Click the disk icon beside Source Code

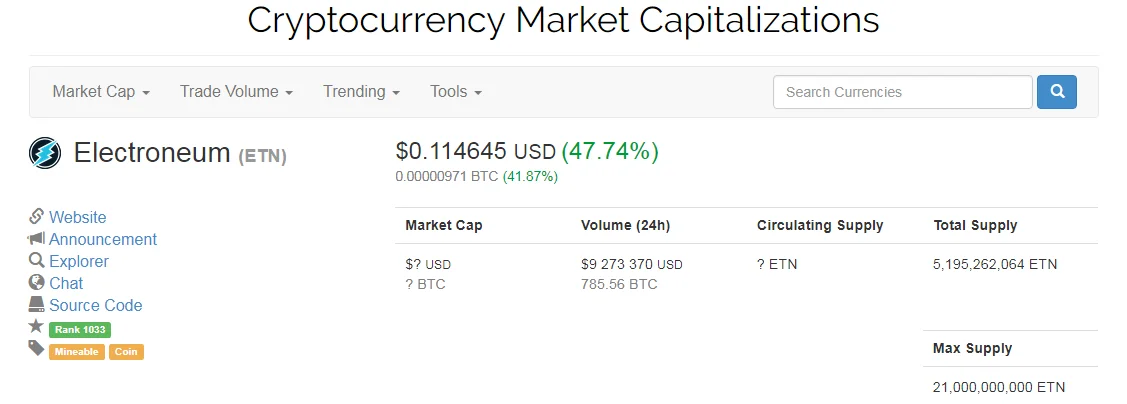37,304
